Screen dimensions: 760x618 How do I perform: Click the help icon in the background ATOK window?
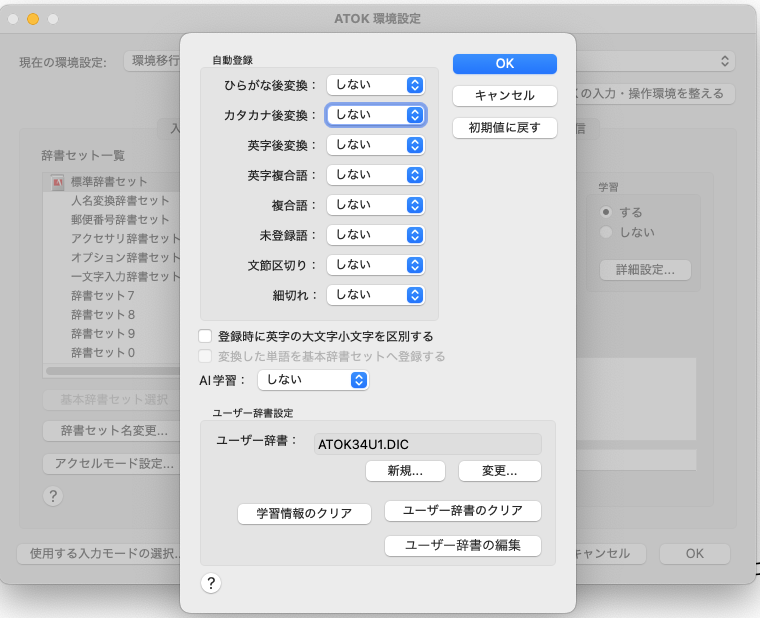tap(53, 496)
